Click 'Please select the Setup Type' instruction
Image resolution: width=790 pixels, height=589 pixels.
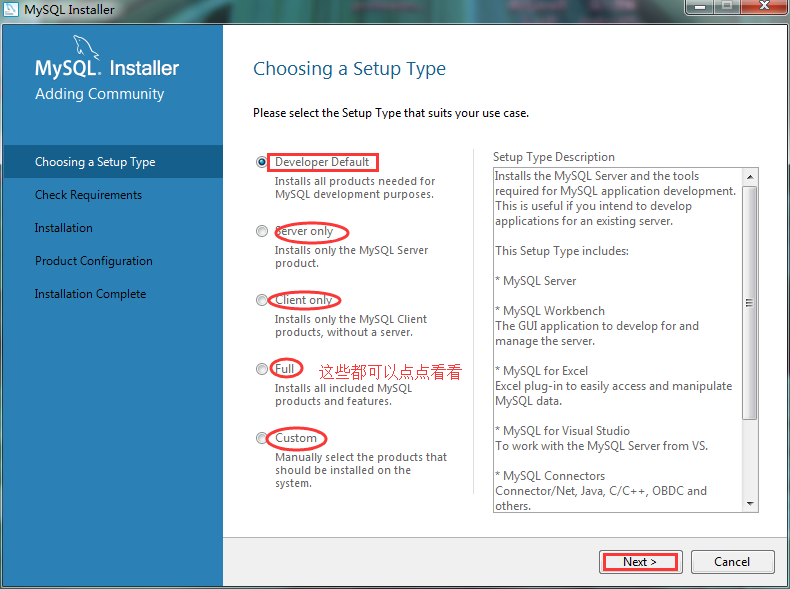pos(391,113)
